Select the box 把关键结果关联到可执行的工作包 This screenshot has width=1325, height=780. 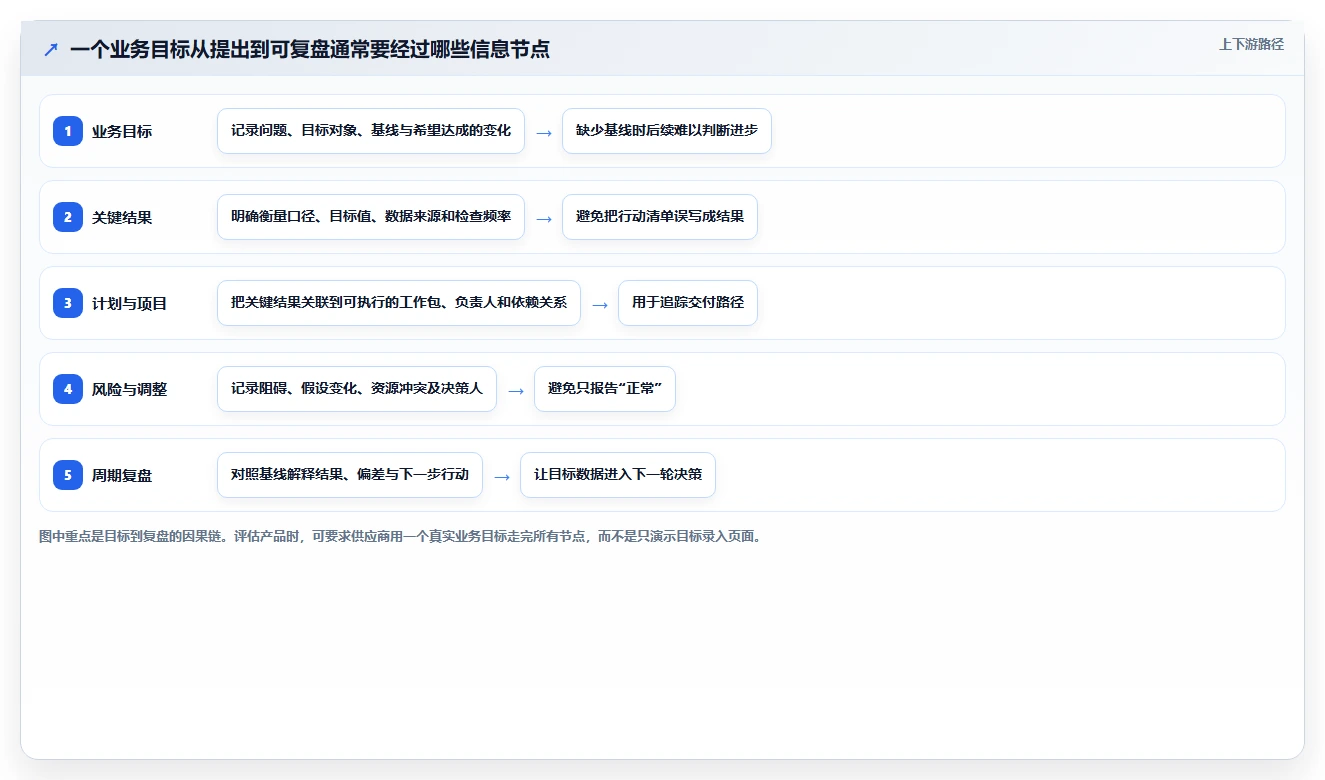coord(399,303)
